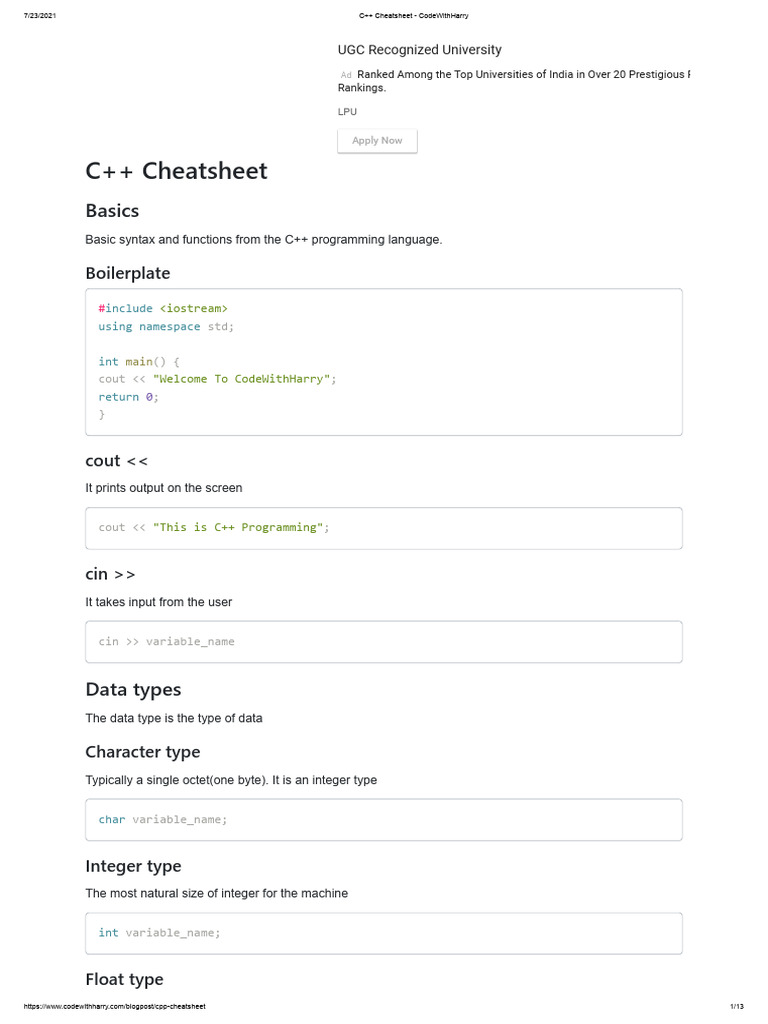
Task: Click the "cout <<" heading
Action: 117,461
